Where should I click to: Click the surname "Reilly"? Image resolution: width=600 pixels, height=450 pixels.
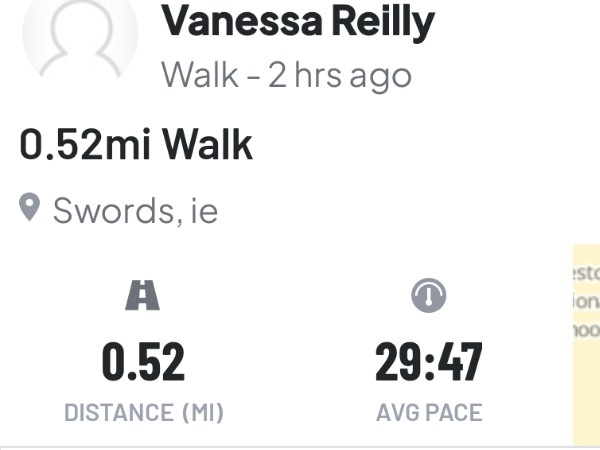click(x=377, y=22)
